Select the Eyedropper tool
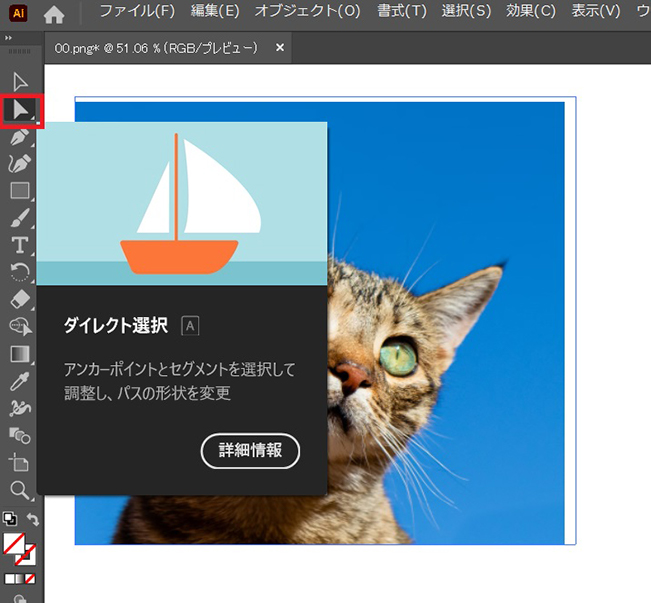This screenshot has height=603, width=651. tap(20, 381)
